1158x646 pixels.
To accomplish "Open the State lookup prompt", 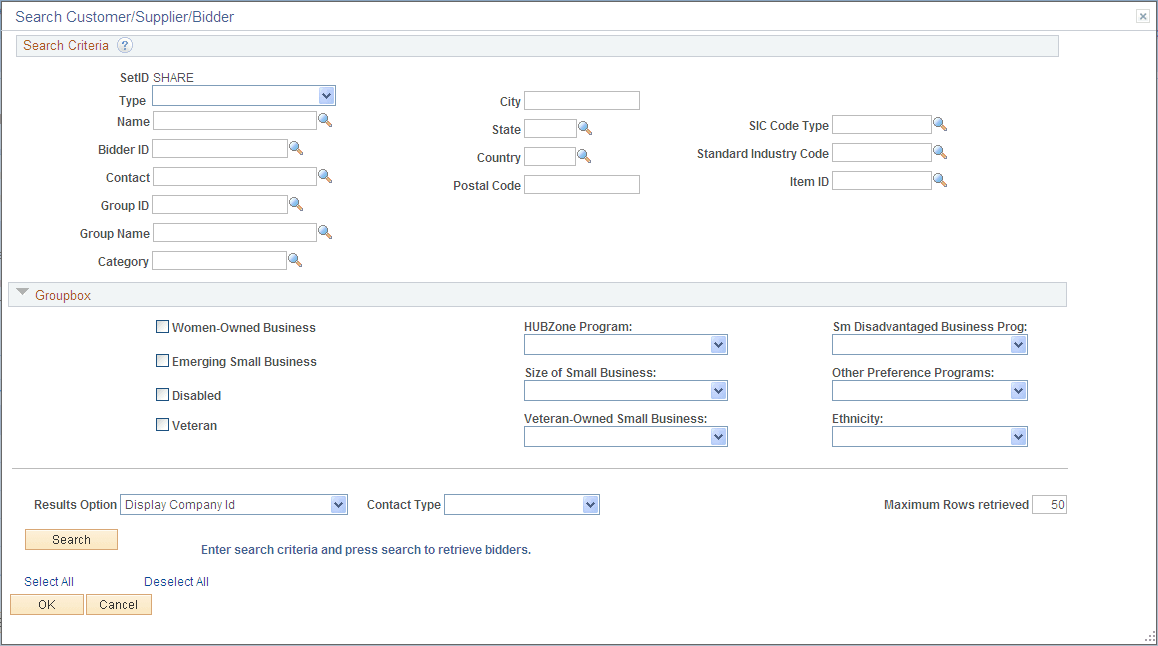I will tap(585, 128).
